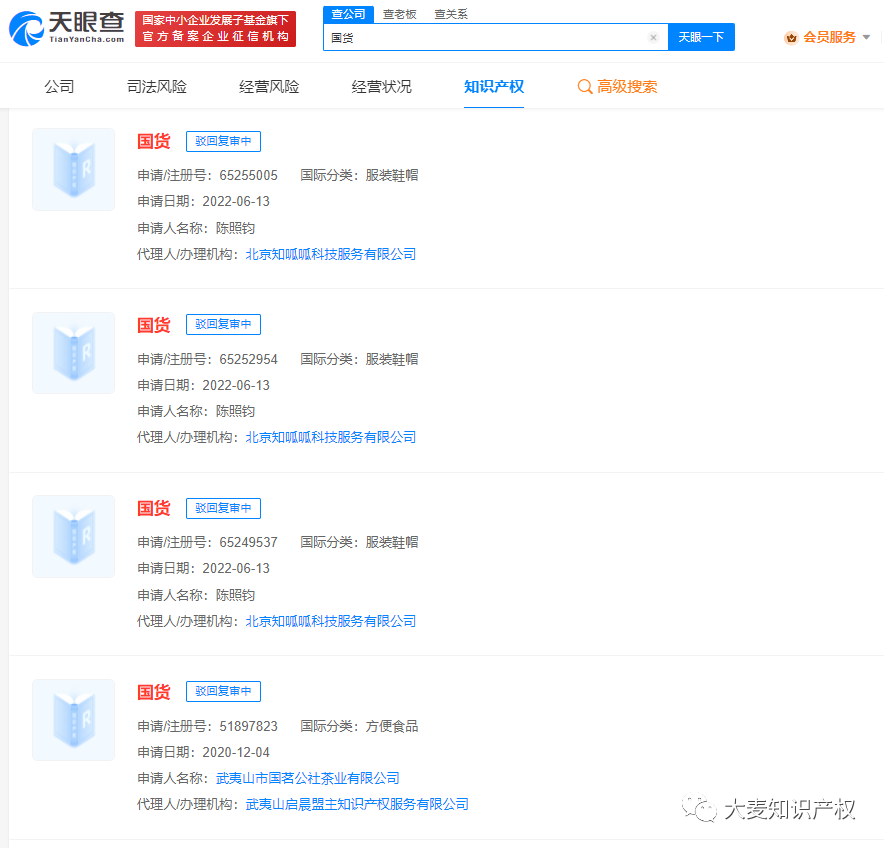
Task: Switch to the 经营风险 tab
Action: click(269, 86)
